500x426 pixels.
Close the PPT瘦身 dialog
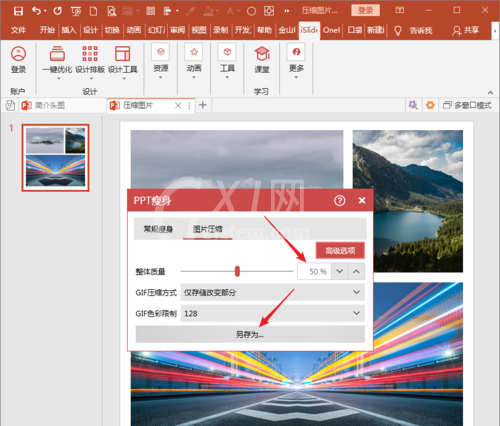click(x=362, y=200)
